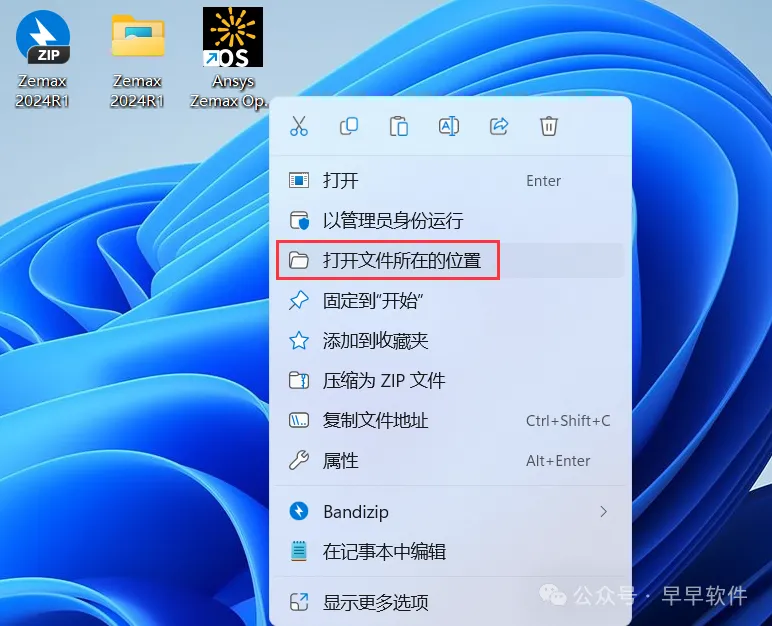Select the Zemax 2024R1 ZIP file icon
772x626 pixels.
42,58
